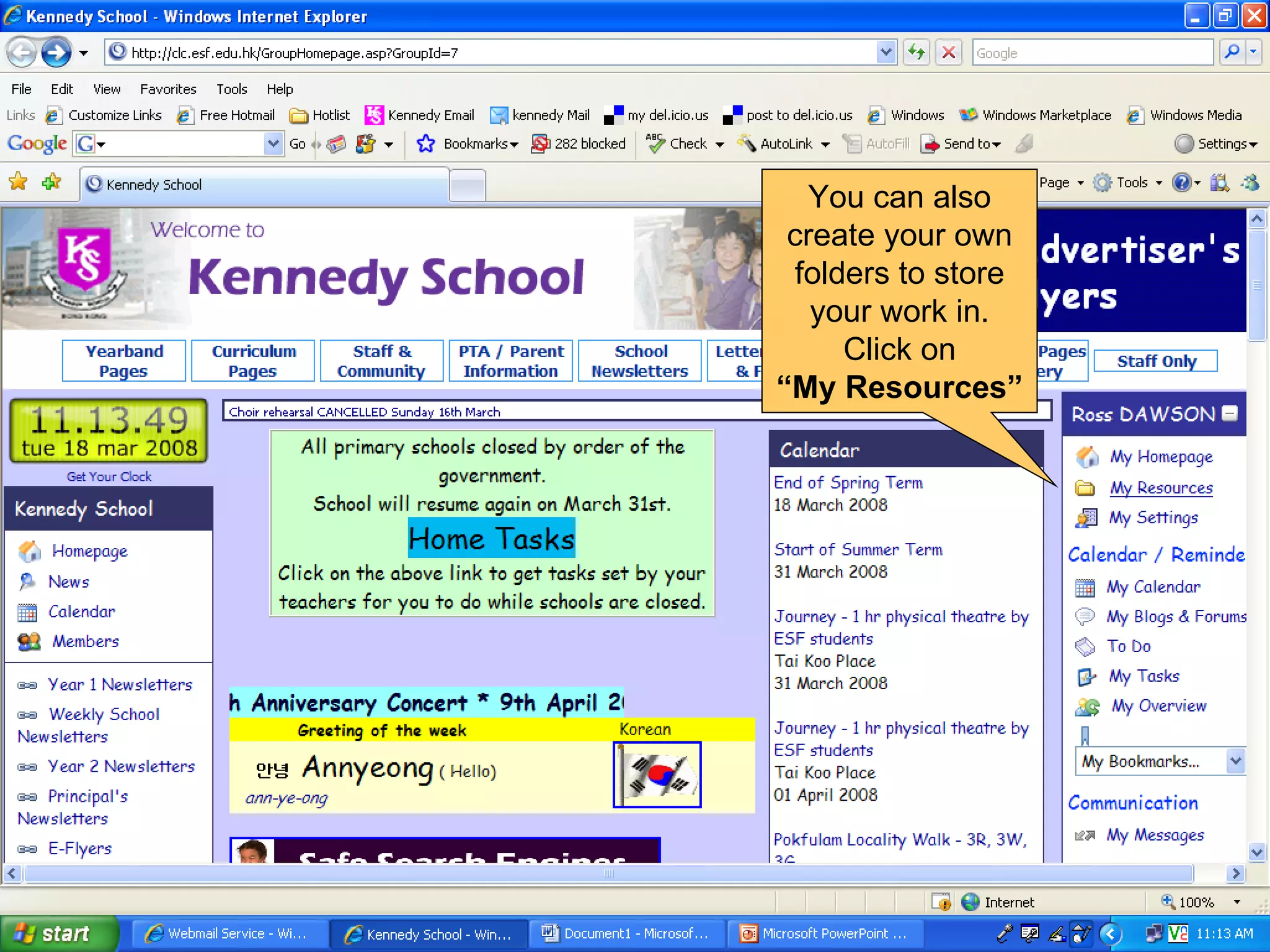Open the My Bookmarks dropdown list

pos(1235,760)
